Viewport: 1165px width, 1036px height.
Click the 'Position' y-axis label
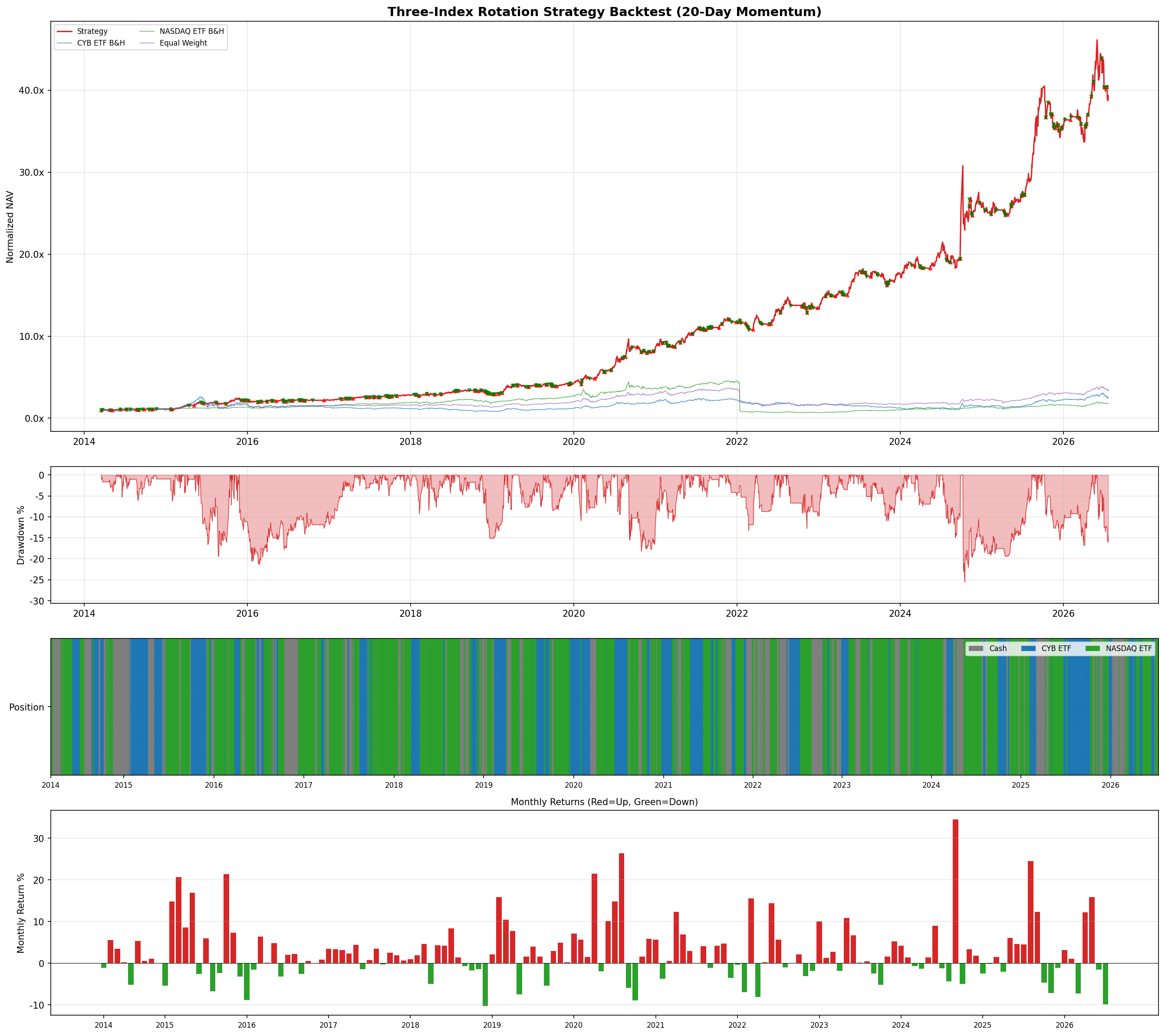click(27, 707)
